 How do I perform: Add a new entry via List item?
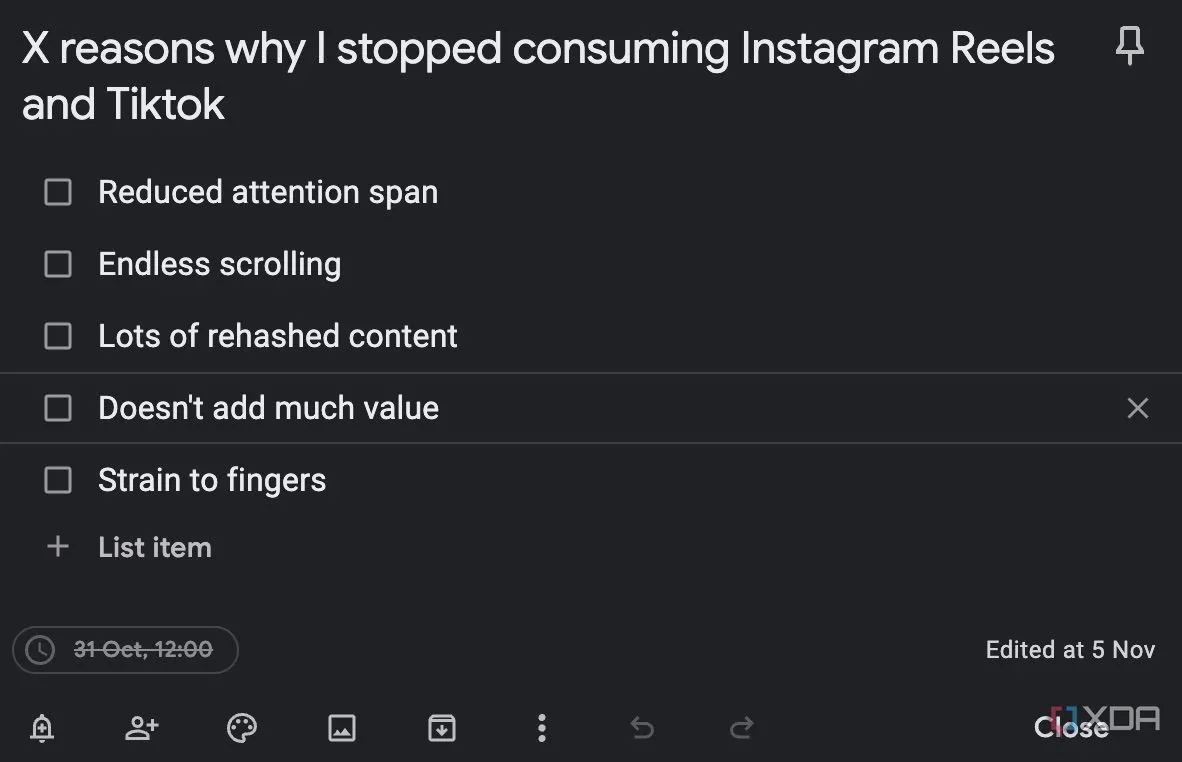(x=155, y=547)
